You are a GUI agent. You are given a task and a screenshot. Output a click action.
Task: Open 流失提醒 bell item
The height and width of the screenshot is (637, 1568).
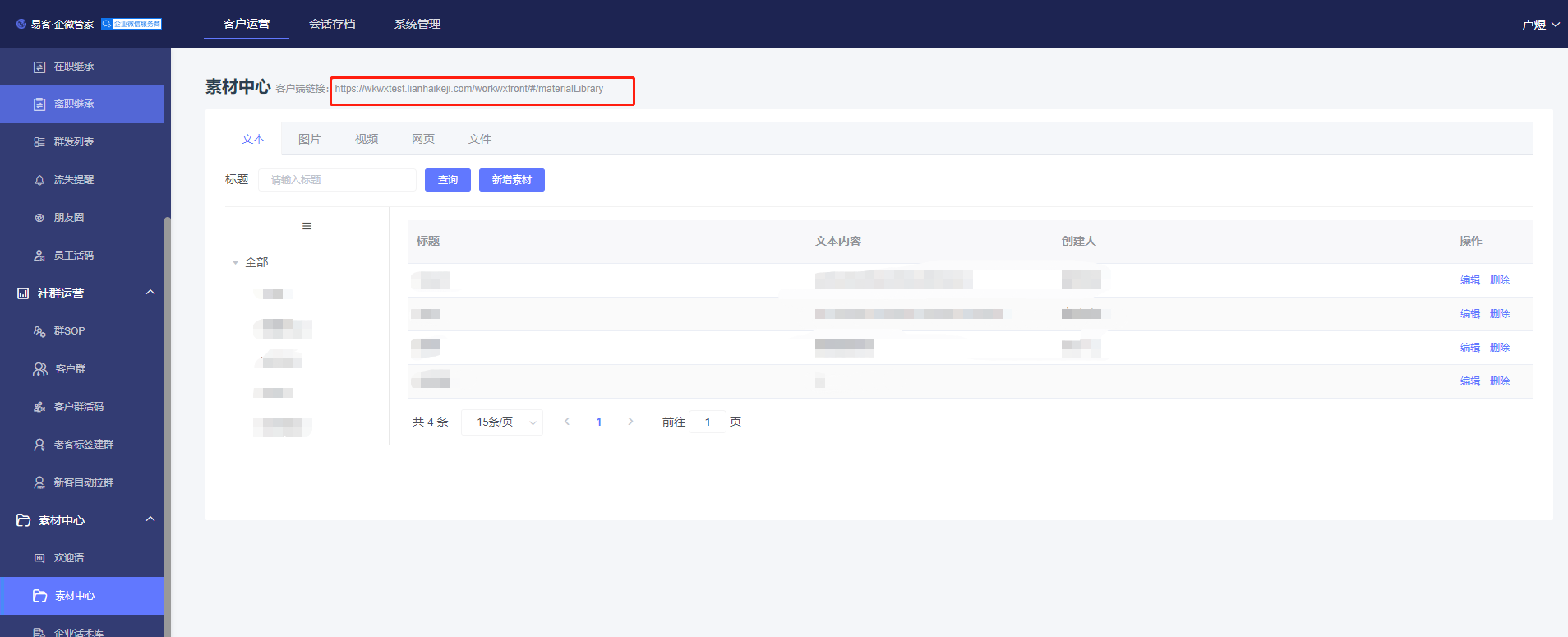point(82,180)
